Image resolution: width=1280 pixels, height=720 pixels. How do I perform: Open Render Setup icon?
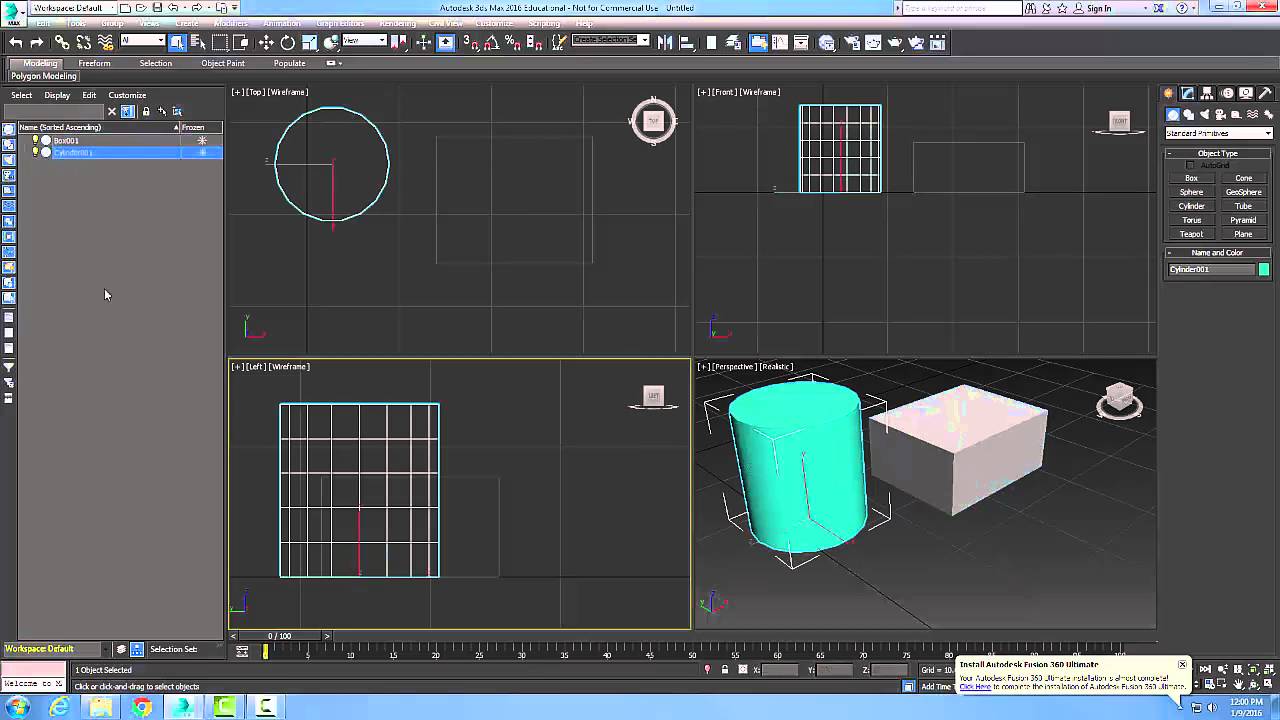[x=851, y=42]
